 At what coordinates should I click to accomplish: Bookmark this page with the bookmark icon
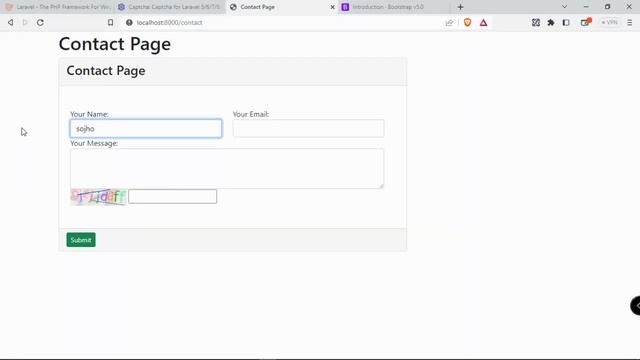[110, 22]
